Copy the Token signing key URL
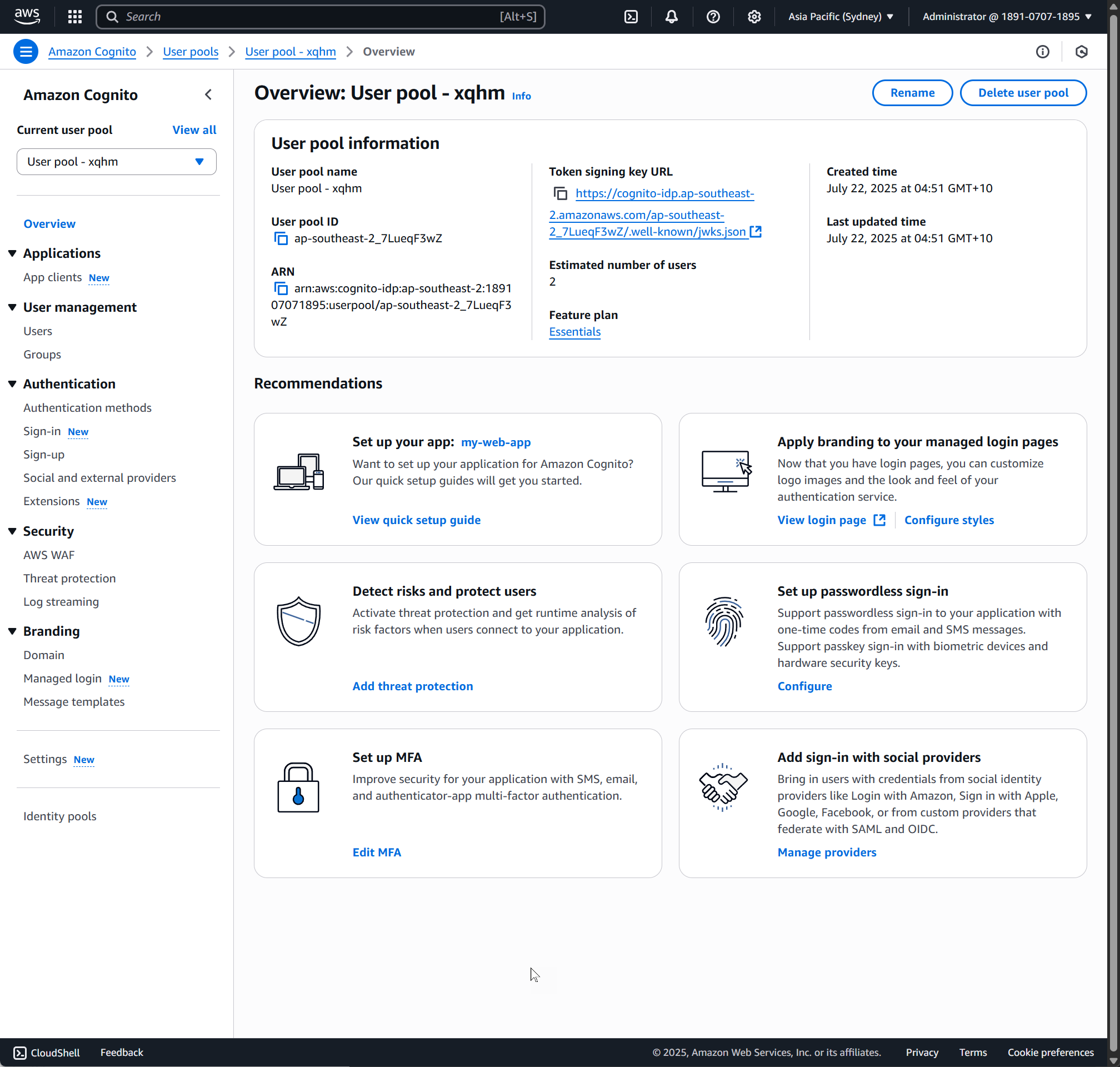This screenshot has height=1067, width=1120. pos(560,193)
